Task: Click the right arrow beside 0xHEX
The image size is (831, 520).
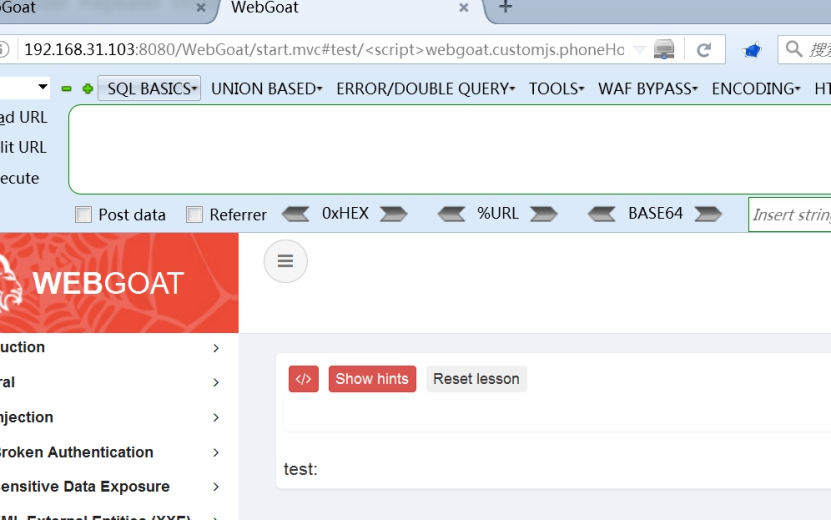Action: (393, 214)
